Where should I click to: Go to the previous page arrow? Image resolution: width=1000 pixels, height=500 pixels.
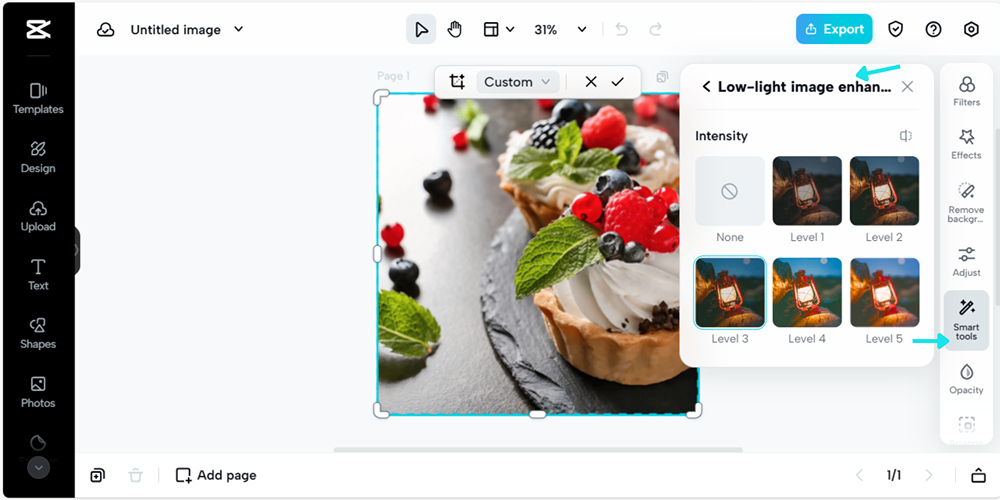pyautogui.click(x=859, y=475)
